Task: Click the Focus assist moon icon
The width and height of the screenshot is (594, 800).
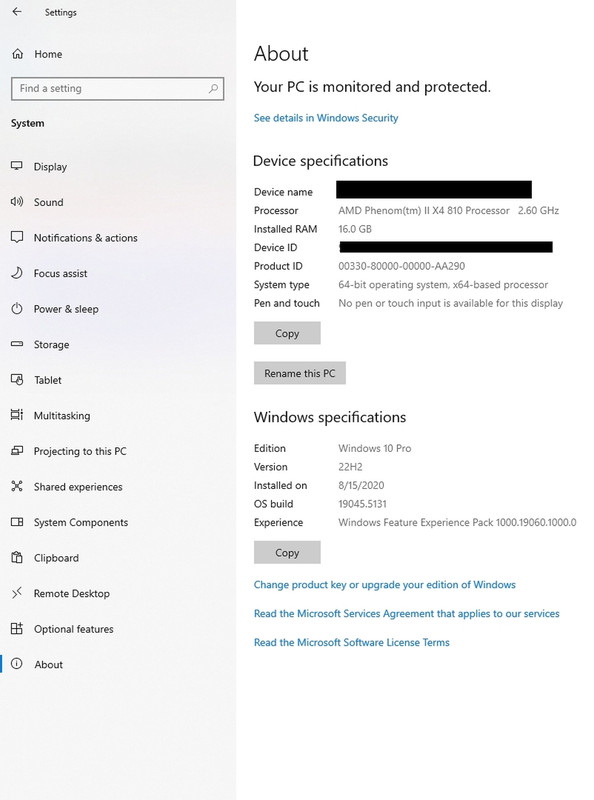Action: (x=17, y=273)
